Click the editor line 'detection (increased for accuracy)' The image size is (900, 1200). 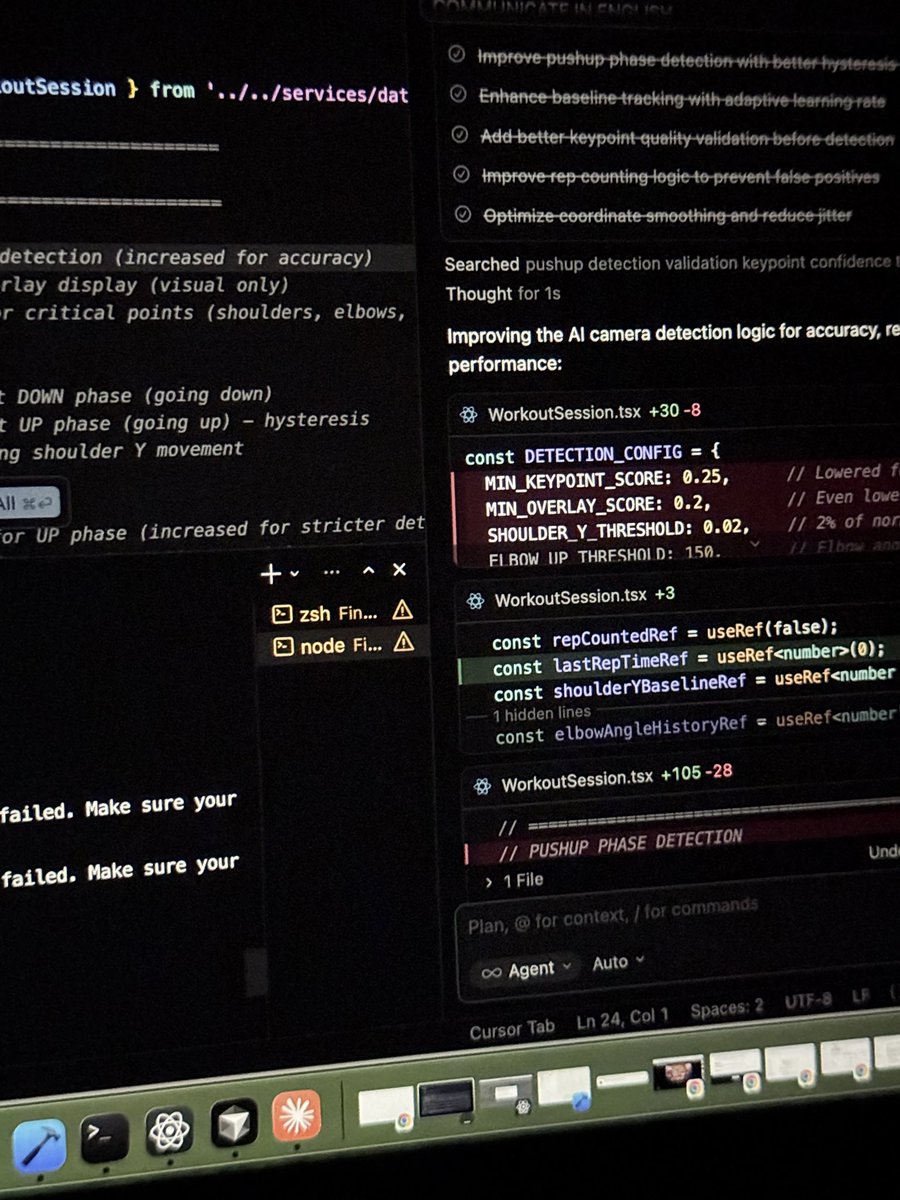186,258
